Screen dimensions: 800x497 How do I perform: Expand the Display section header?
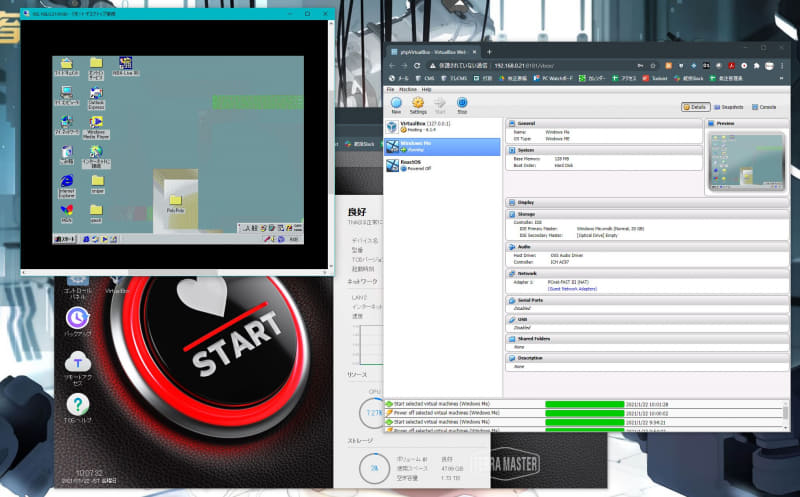click(647, 203)
